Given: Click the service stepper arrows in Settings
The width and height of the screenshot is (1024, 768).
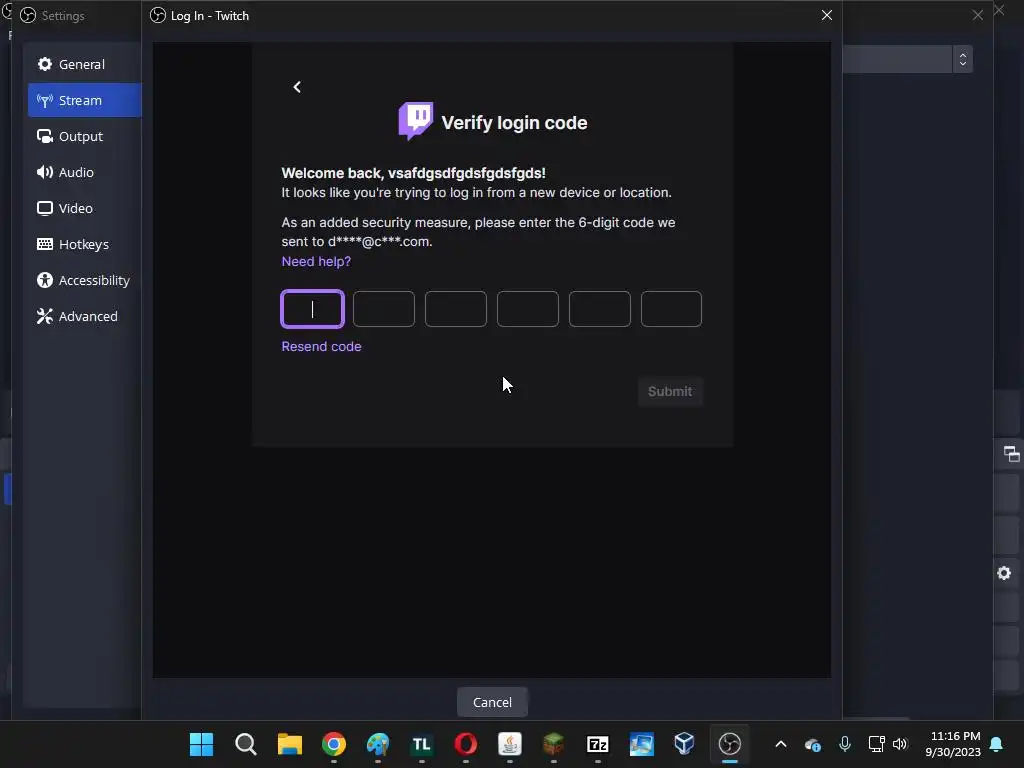Looking at the screenshot, I should [x=963, y=59].
